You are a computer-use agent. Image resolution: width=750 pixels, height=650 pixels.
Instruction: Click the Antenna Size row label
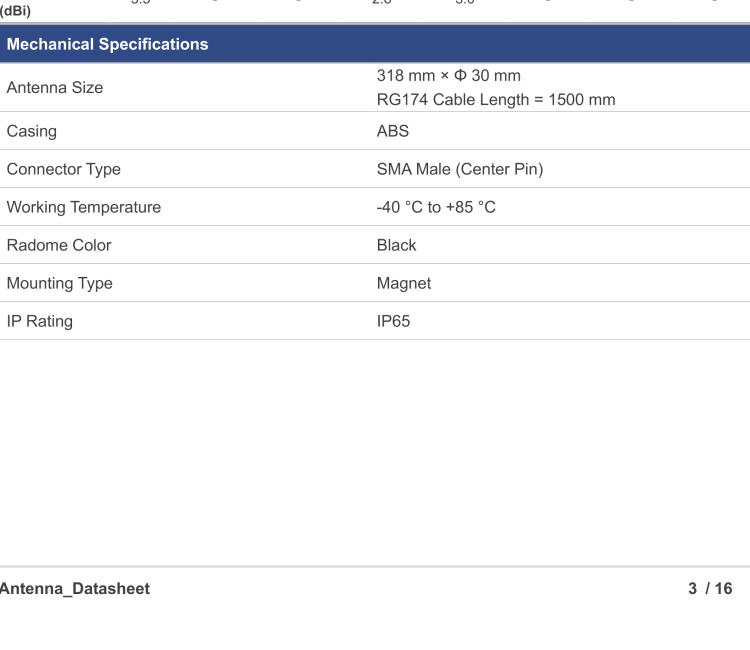tap(55, 88)
